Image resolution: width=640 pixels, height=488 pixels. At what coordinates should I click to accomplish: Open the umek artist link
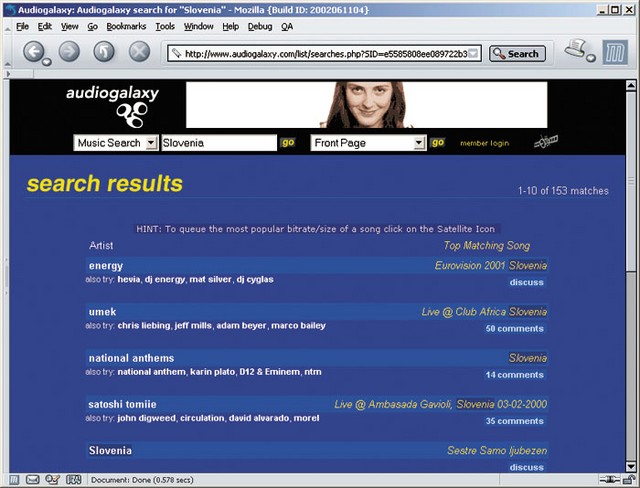[102, 312]
